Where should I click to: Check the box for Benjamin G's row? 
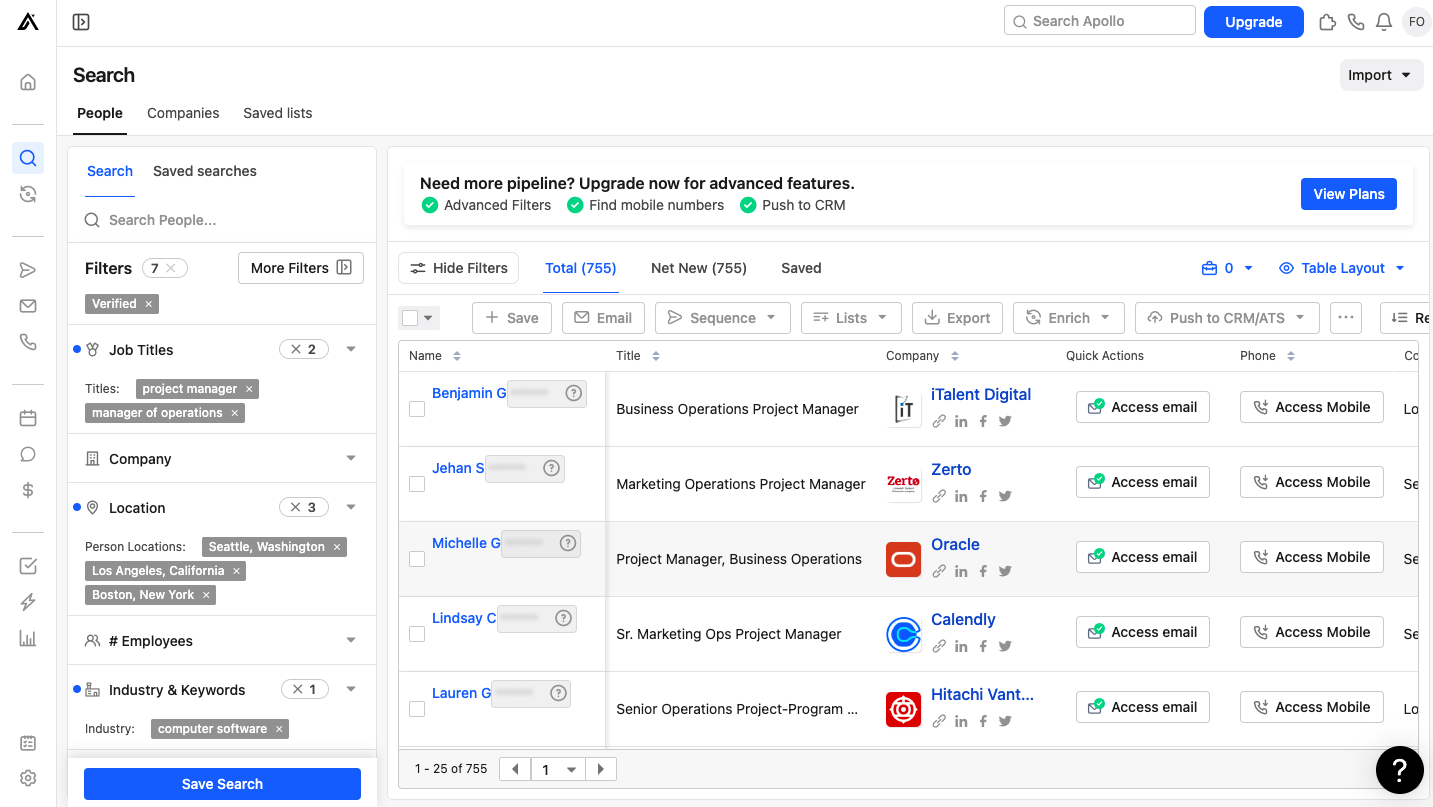[x=417, y=409]
